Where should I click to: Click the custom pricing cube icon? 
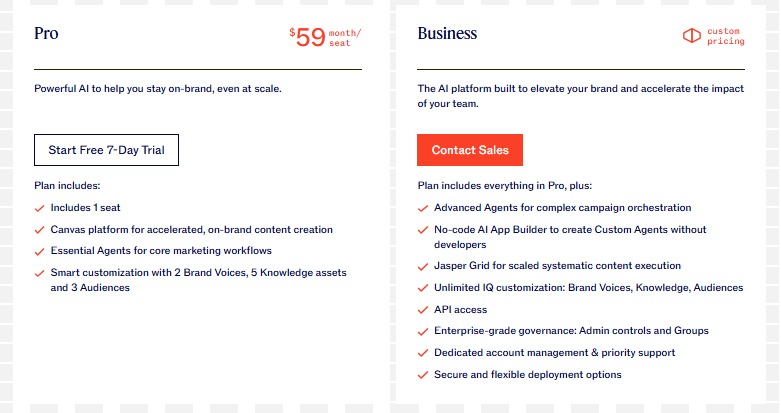[691, 36]
